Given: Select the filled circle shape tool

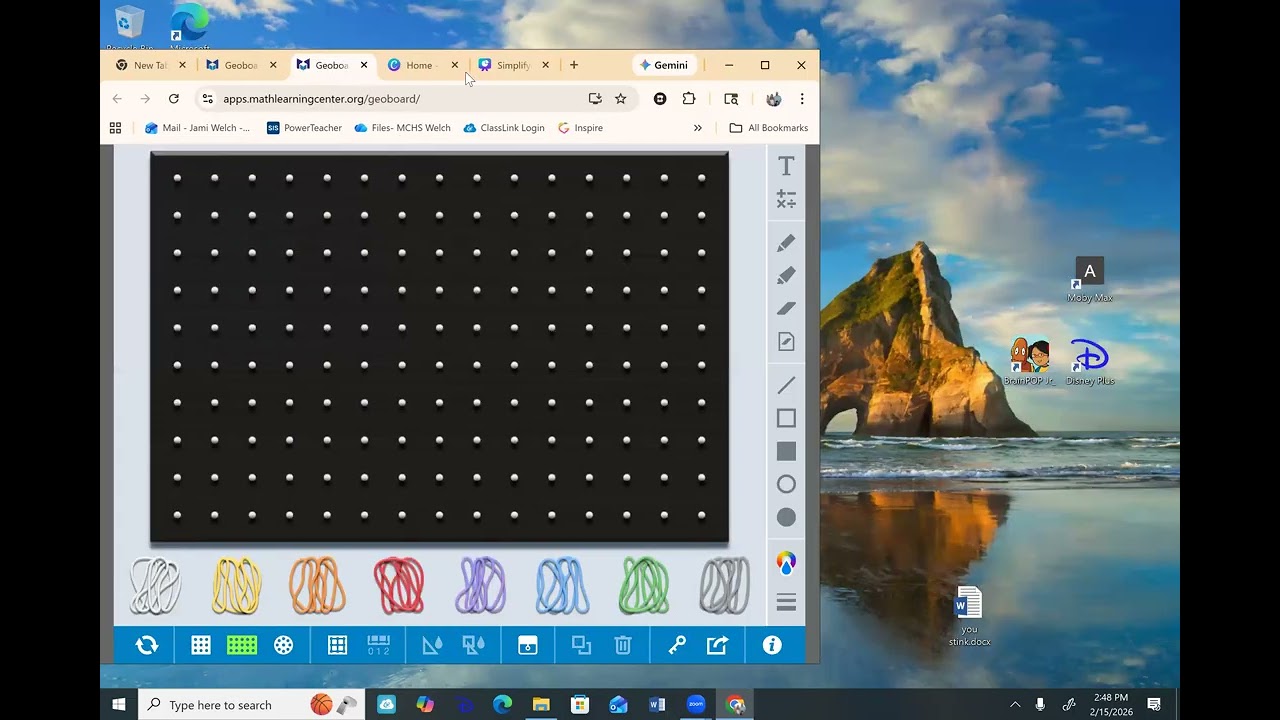Looking at the screenshot, I should 786,517.
